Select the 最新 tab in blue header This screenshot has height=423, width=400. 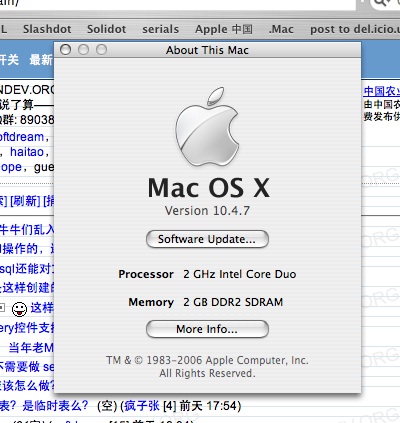(x=41, y=60)
